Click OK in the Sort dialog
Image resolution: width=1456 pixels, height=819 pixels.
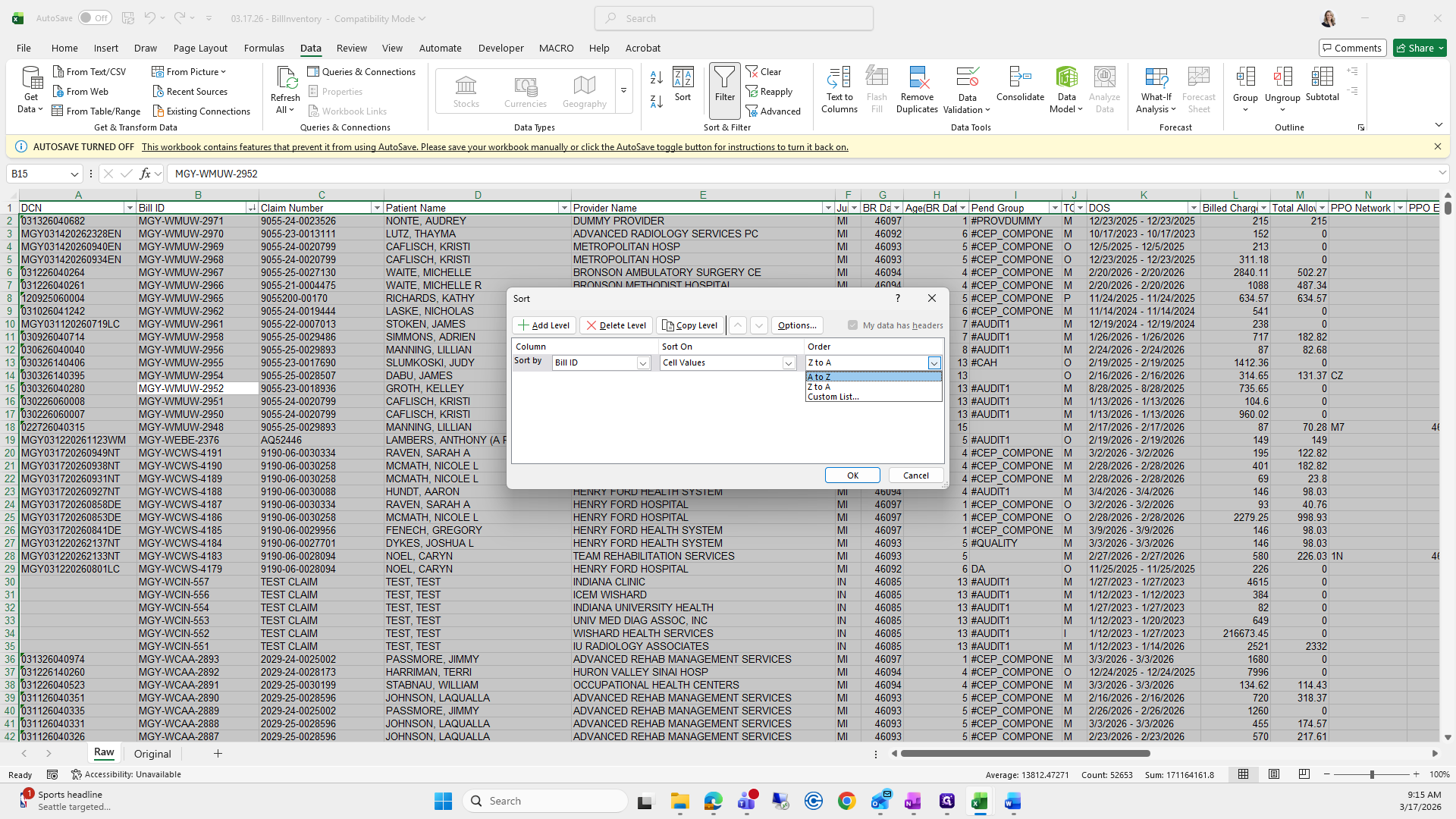(852, 475)
